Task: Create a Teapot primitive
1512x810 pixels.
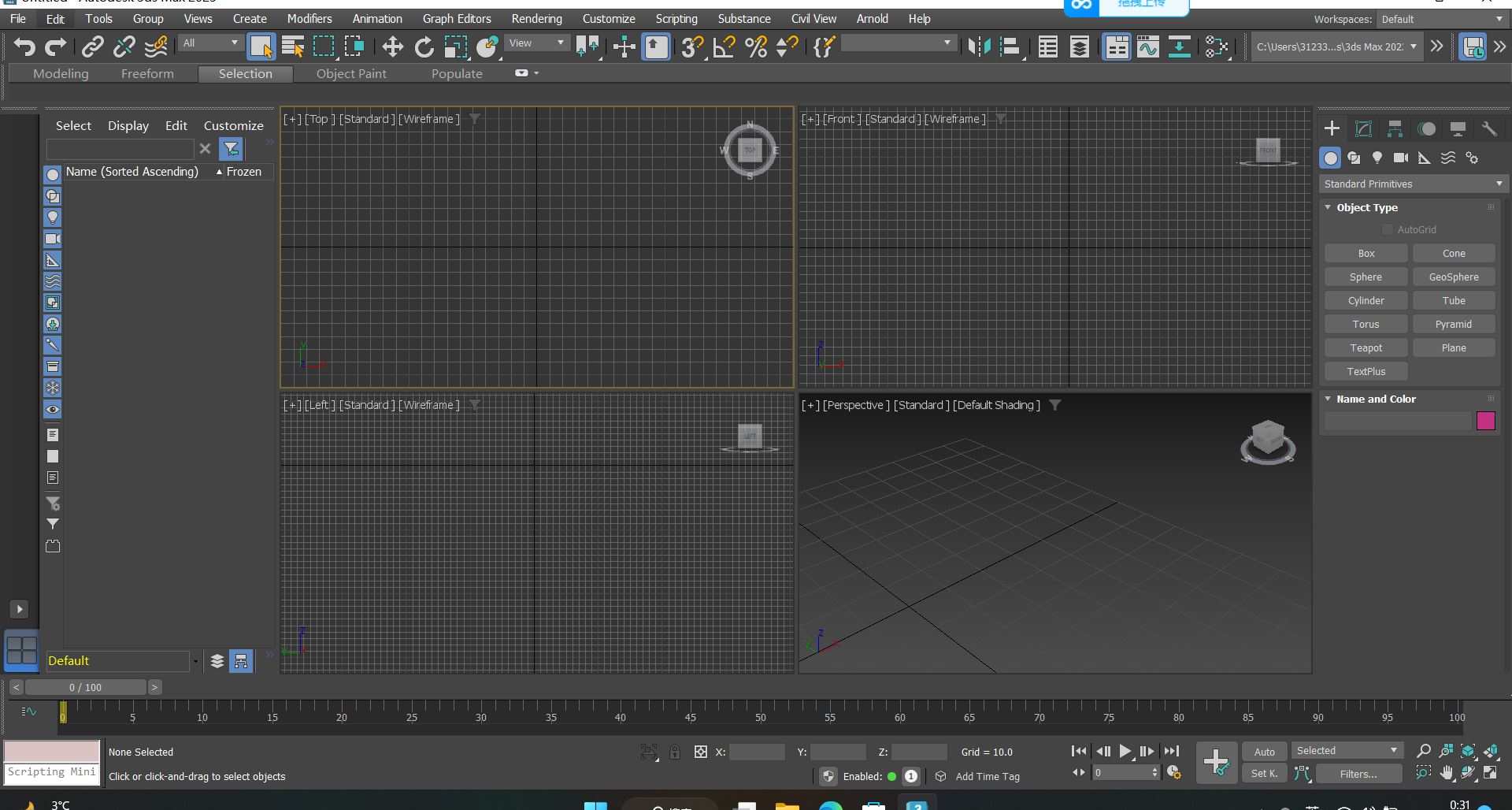Action: coord(1366,347)
